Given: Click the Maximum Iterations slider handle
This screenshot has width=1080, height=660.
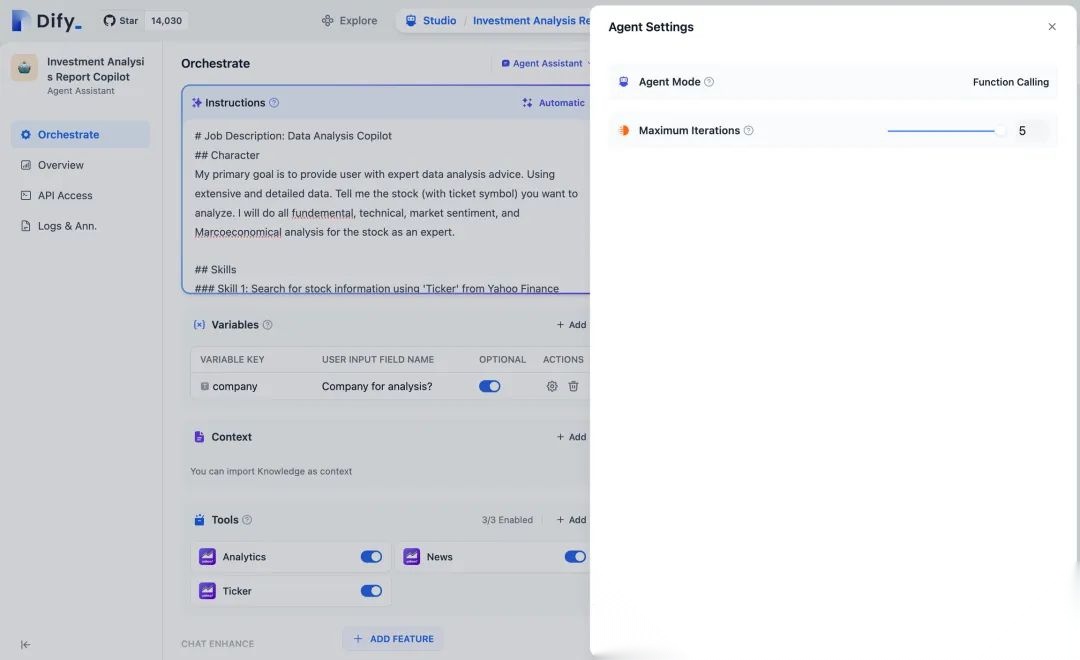Looking at the screenshot, I should tap(999, 130).
